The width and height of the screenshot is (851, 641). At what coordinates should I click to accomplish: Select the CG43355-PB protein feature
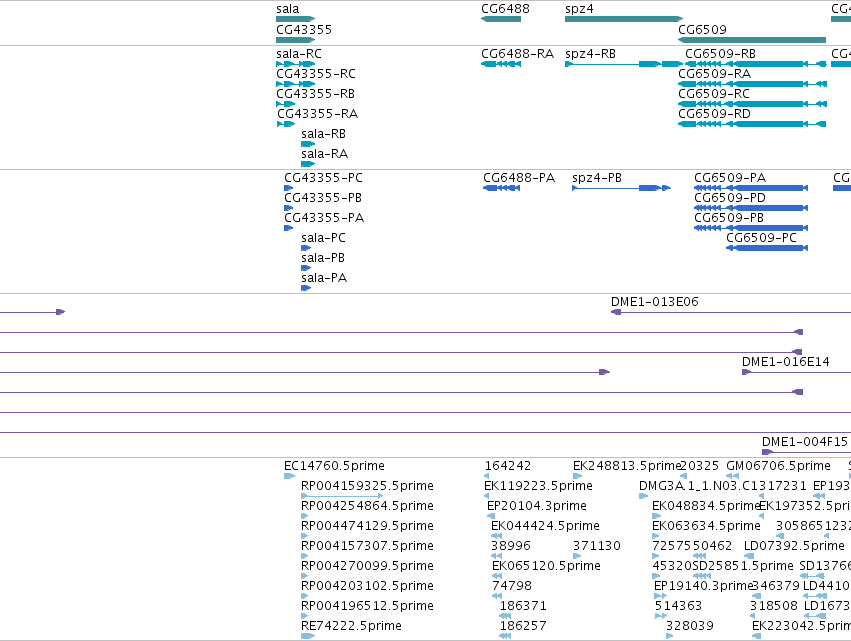(x=288, y=208)
